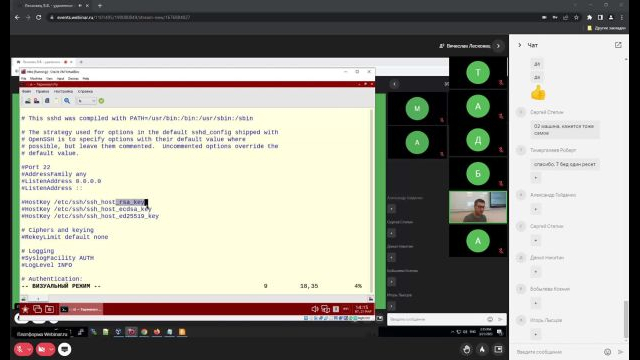
Task: Send the chat message with arrow icon
Action: pyautogui.click(x=620, y=352)
